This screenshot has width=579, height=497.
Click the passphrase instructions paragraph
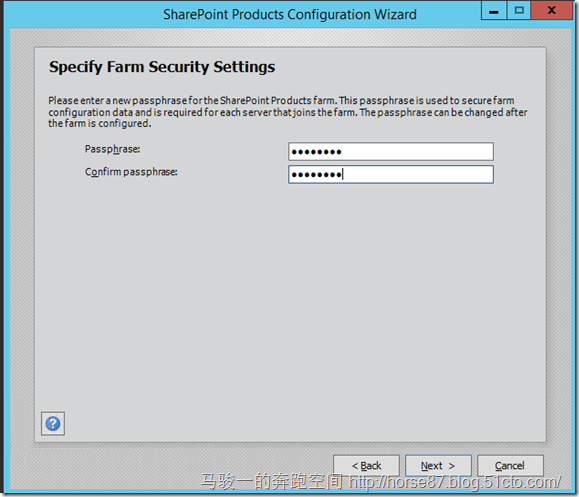[x=288, y=112]
